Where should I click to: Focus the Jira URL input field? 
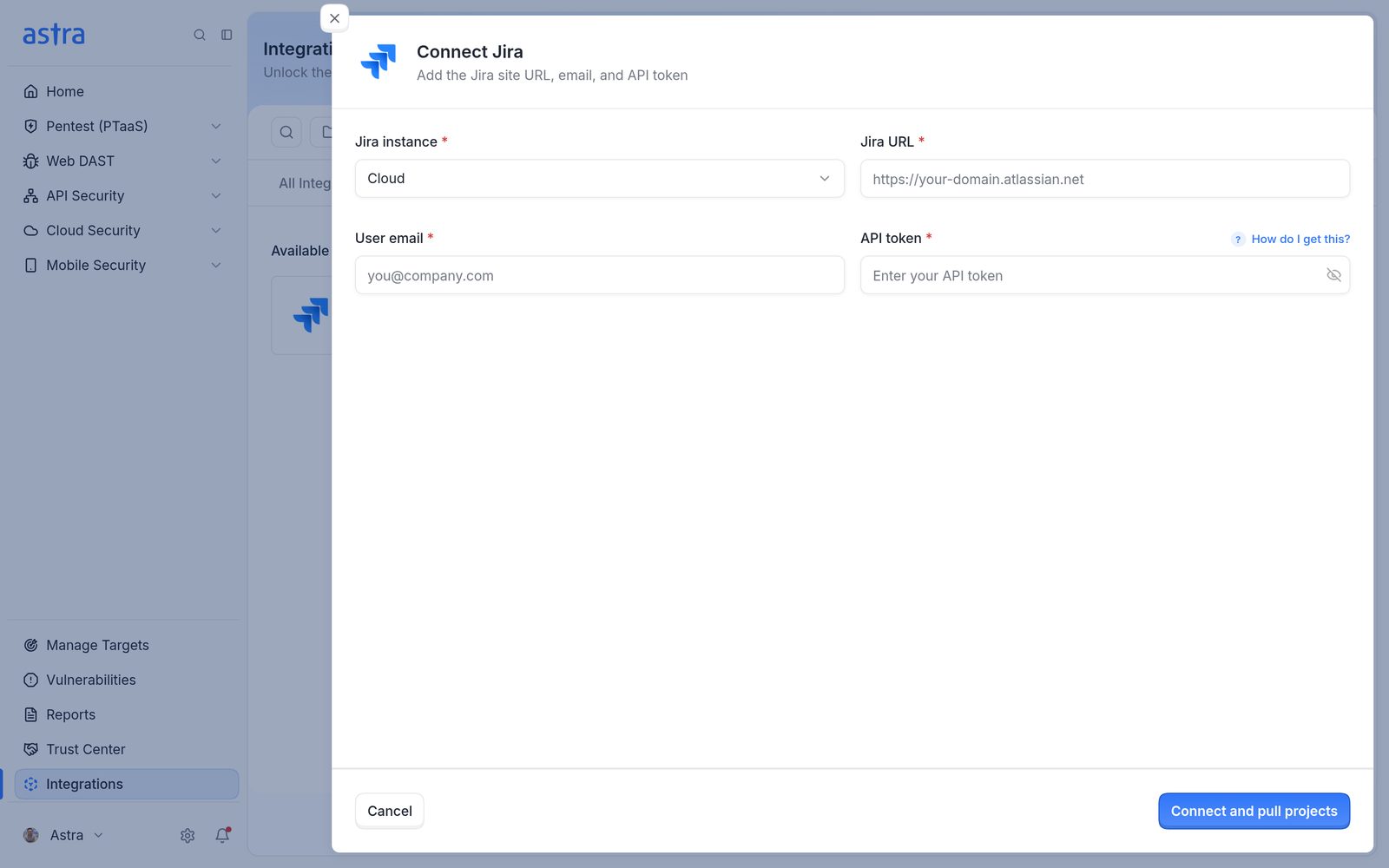pyautogui.click(x=1104, y=179)
